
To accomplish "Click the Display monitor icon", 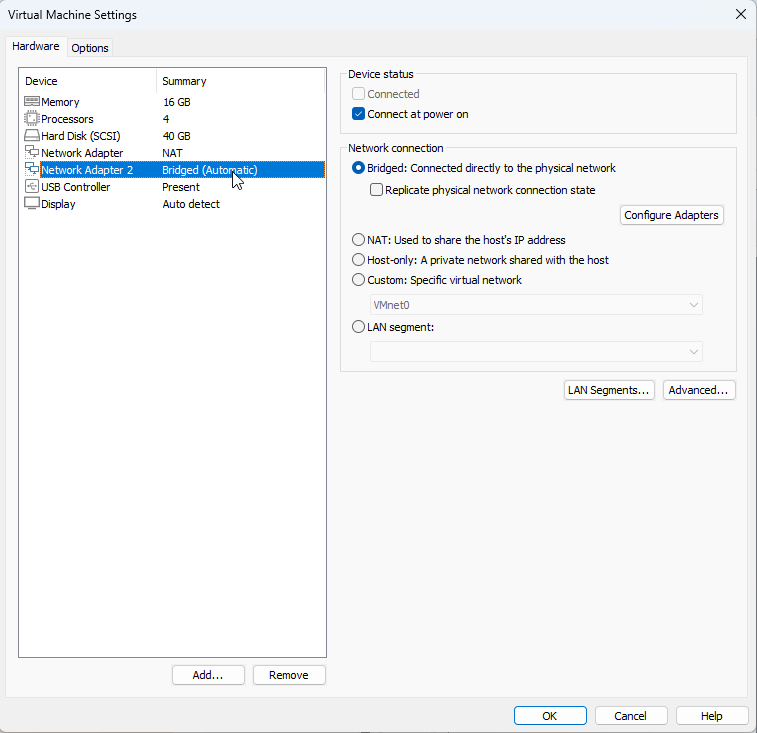I will click(32, 204).
